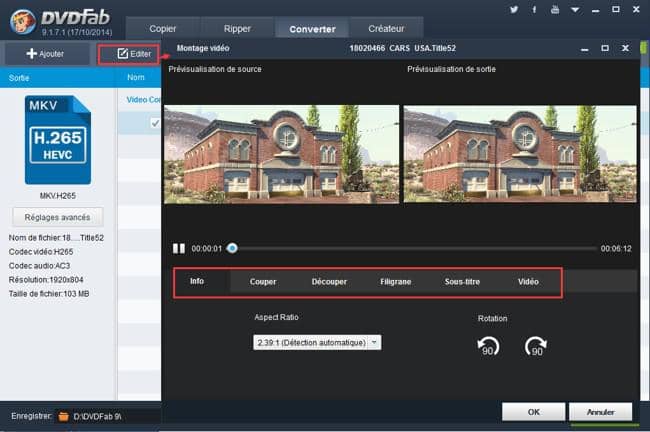Click the Annuler button
The image size is (650, 432).
(601, 412)
